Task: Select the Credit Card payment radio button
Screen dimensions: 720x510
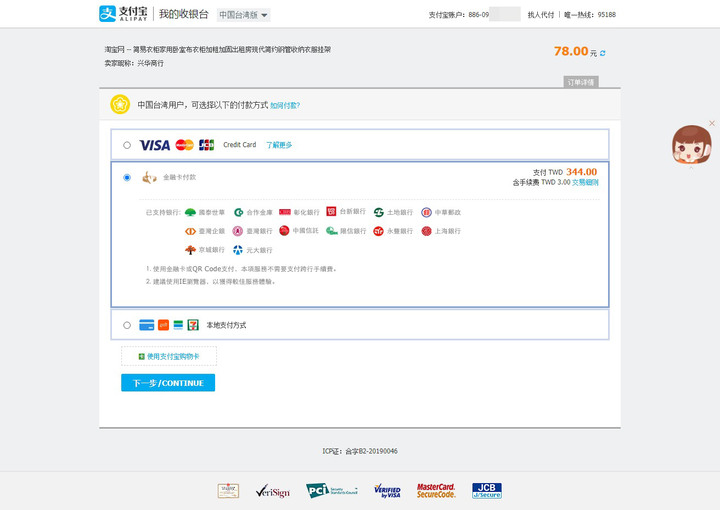Action: point(127,145)
